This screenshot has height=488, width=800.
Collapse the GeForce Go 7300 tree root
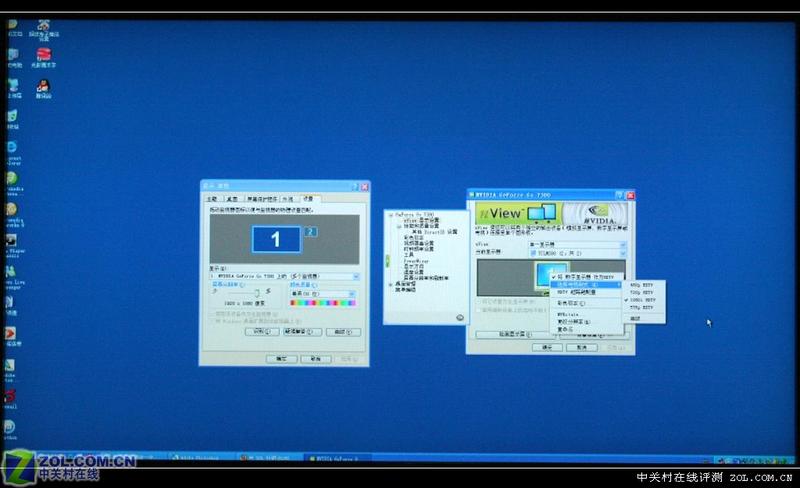[x=391, y=215]
